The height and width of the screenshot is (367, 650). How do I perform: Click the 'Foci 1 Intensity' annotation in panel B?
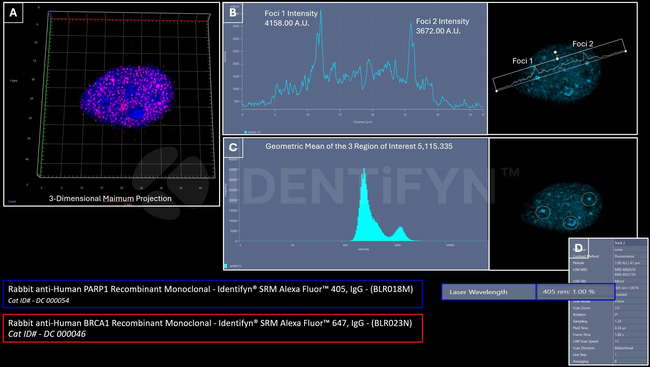pos(291,18)
